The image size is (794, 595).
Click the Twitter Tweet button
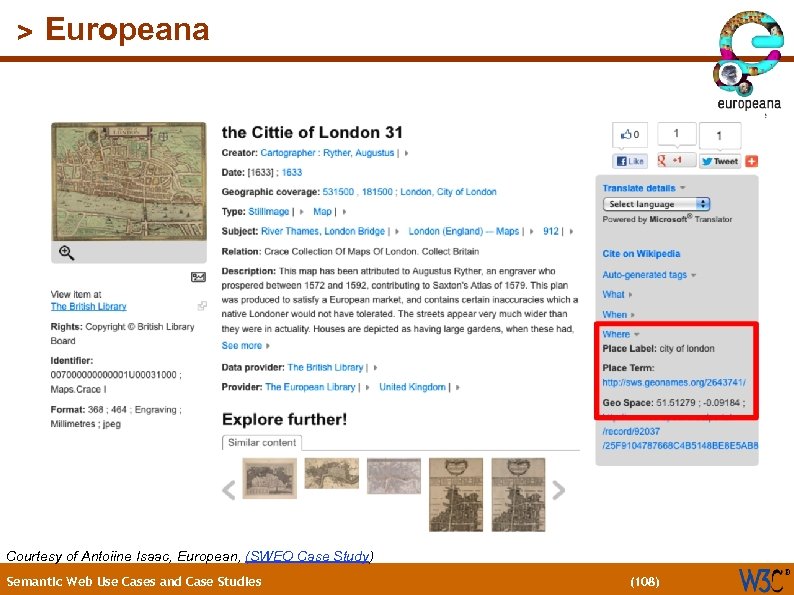pyautogui.click(x=720, y=161)
